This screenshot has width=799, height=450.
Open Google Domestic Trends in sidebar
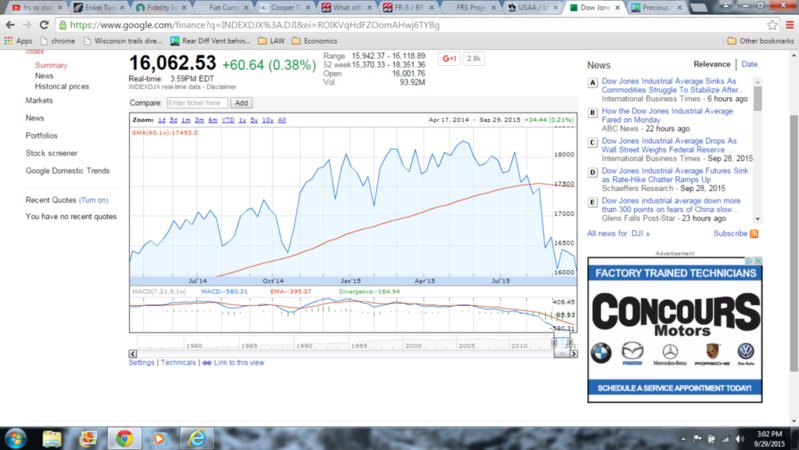pyautogui.click(x=67, y=171)
